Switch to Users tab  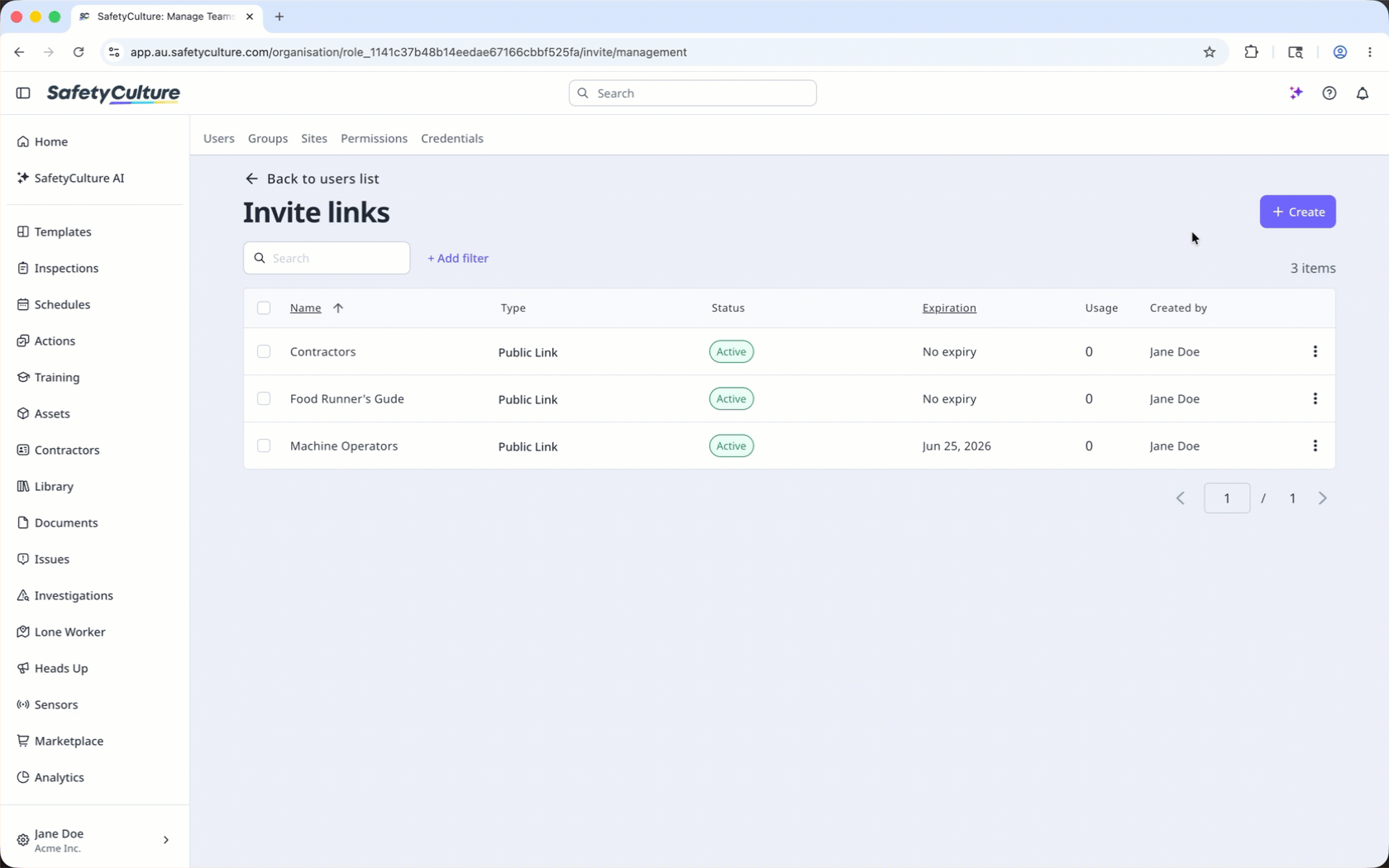tap(219, 139)
